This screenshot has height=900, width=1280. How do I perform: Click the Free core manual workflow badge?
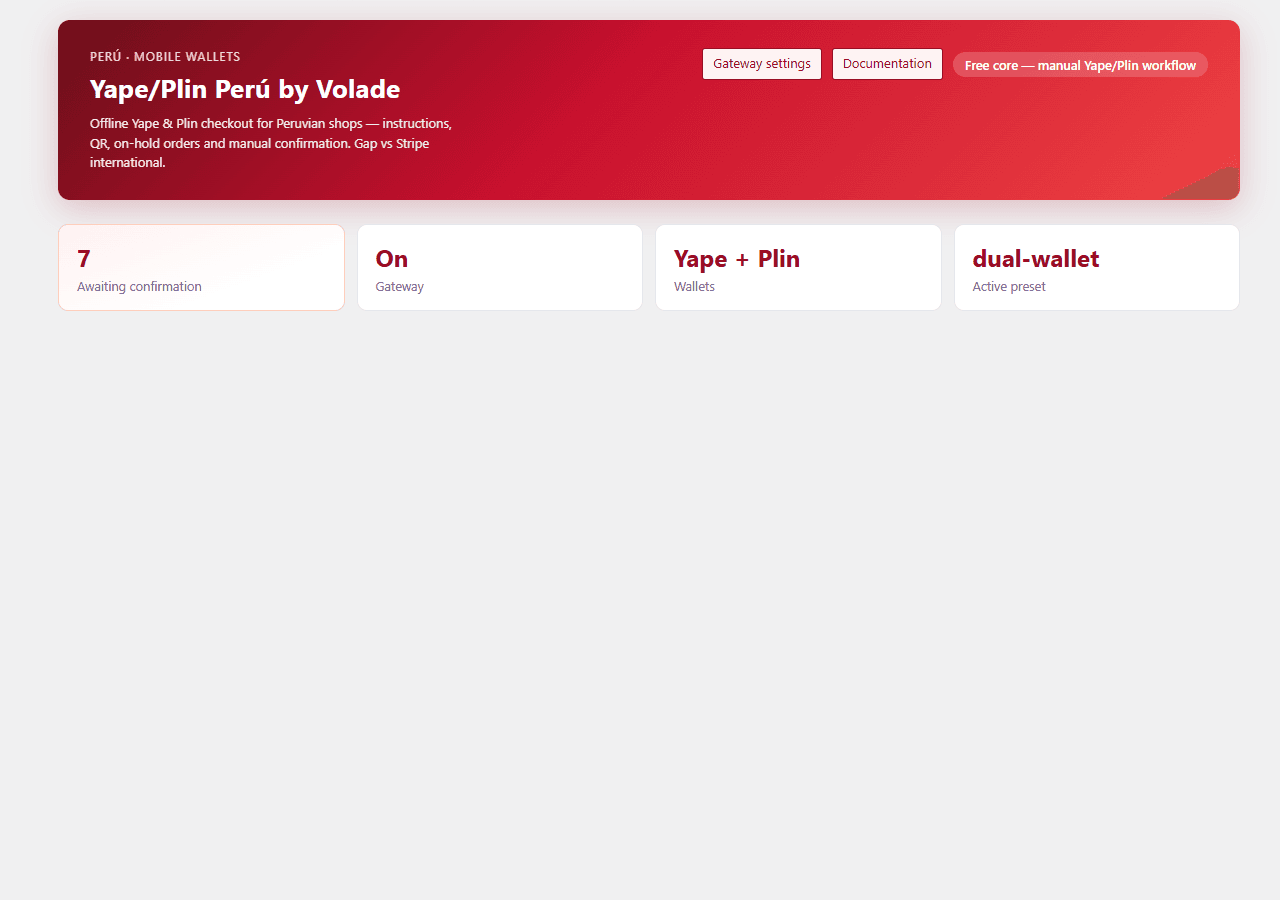1080,65
